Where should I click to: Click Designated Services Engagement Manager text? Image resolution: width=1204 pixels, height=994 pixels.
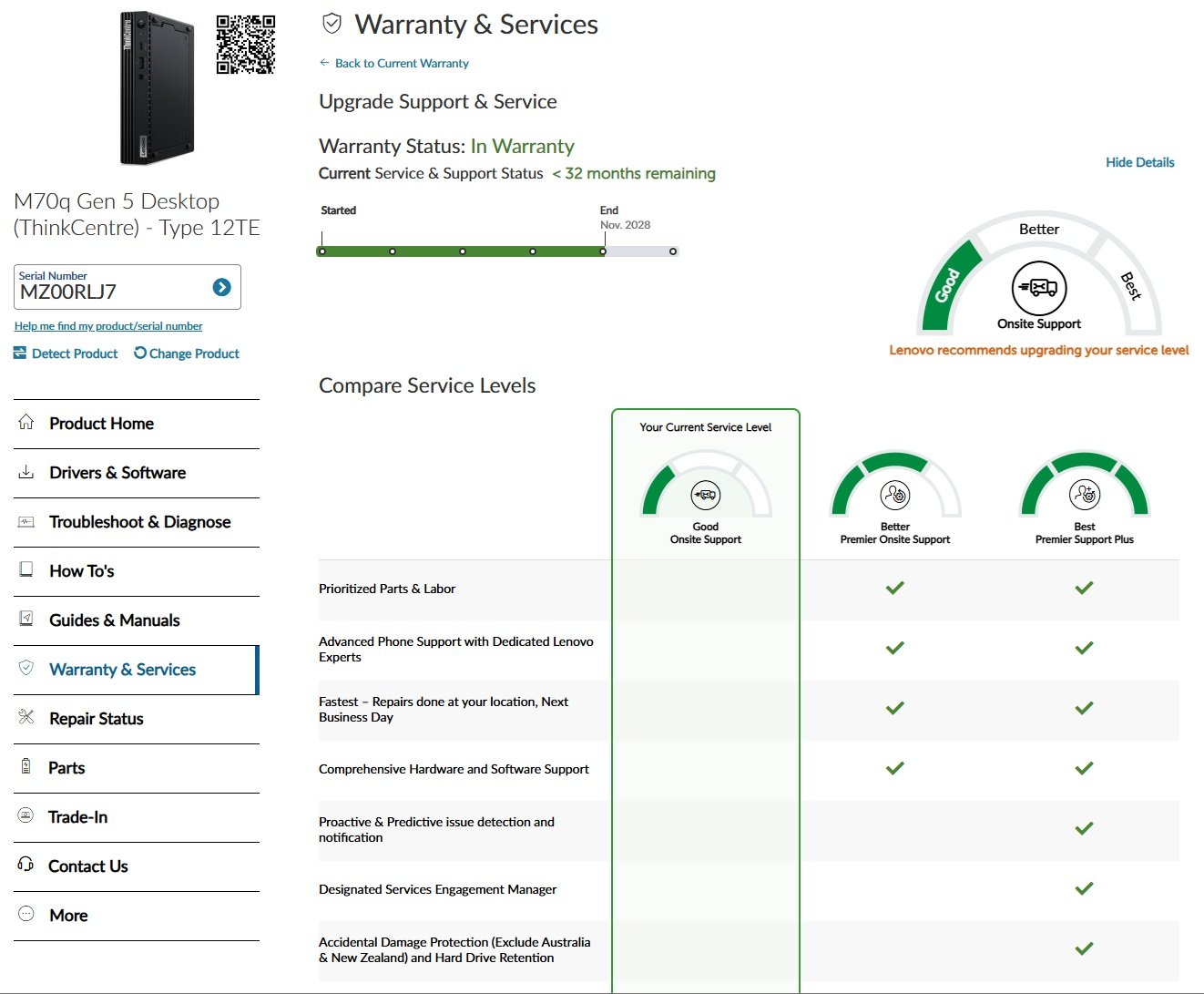(x=437, y=889)
